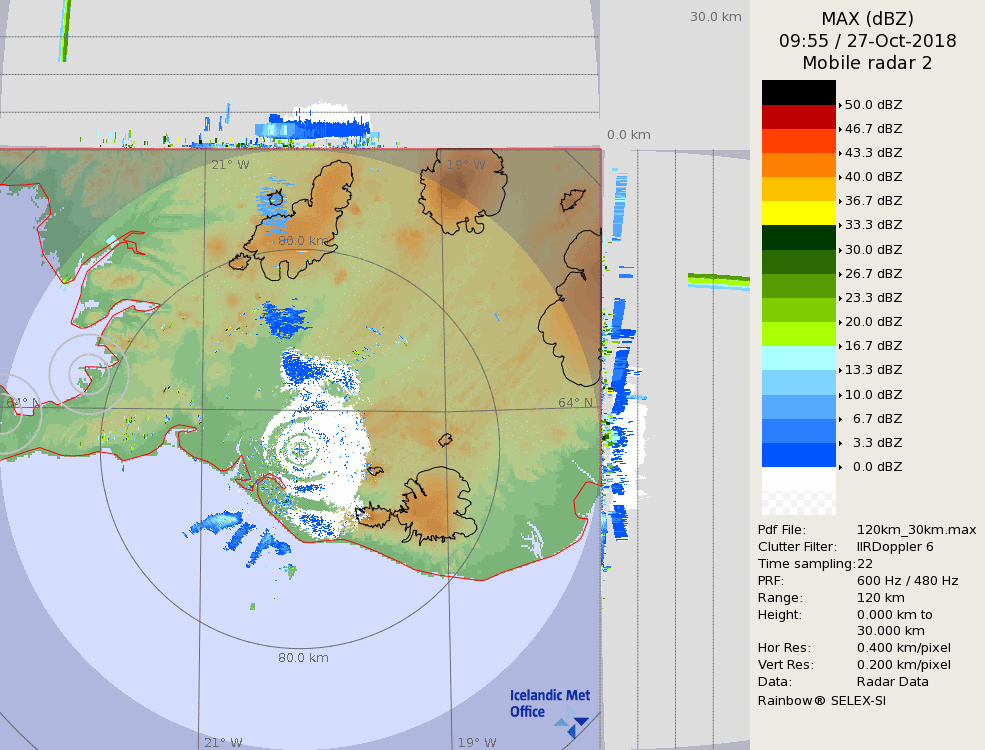
Task: Click the arrow marker beside 33.3 dBZ
Action: tap(840, 225)
